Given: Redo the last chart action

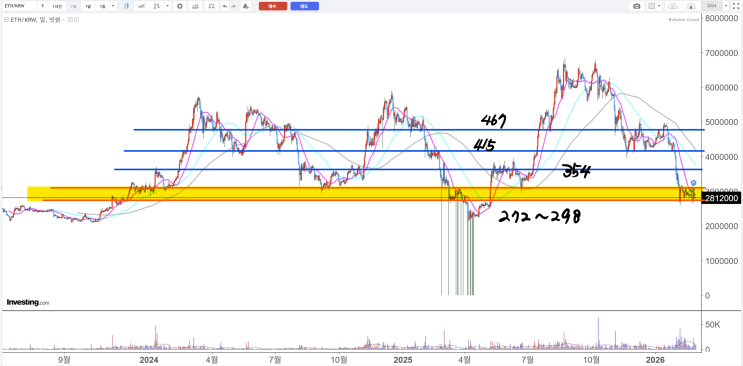Looking at the screenshot, I should coord(234,6).
